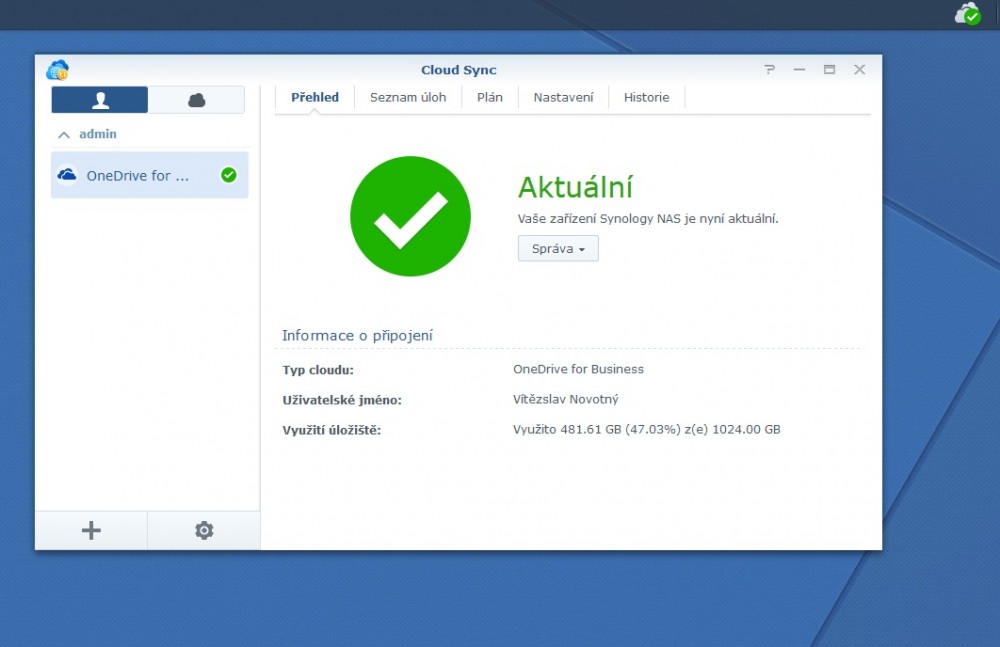Image resolution: width=1000 pixels, height=647 pixels.
Task: Close the Cloud Sync window
Action: [x=859, y=70]
